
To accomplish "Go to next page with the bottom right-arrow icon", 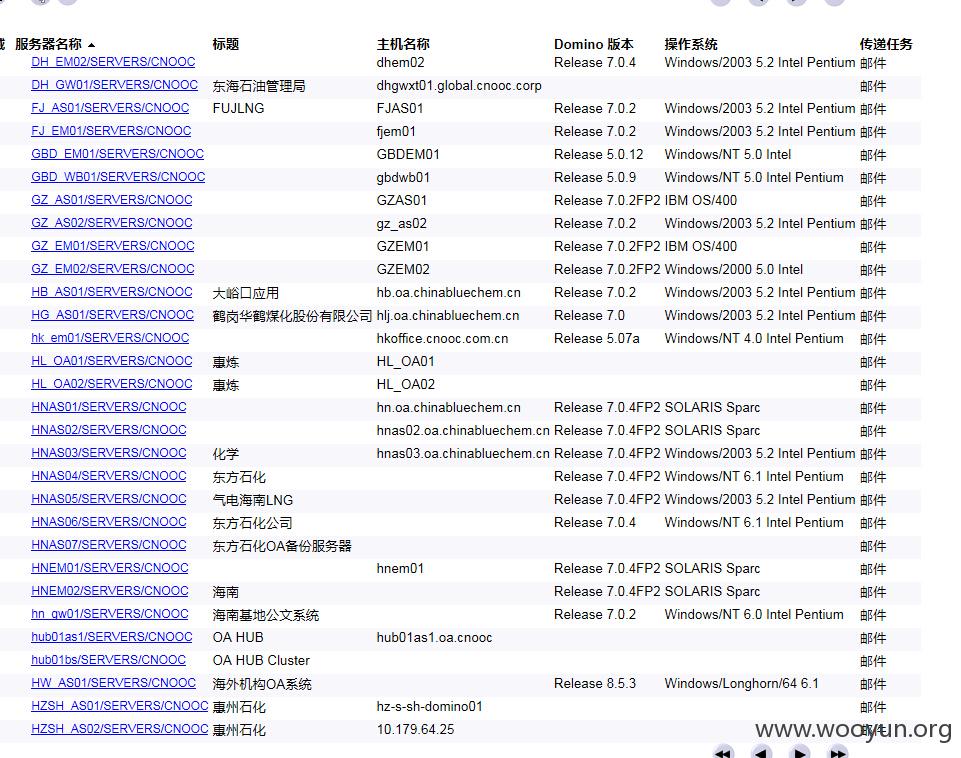I will pos(799,752).
